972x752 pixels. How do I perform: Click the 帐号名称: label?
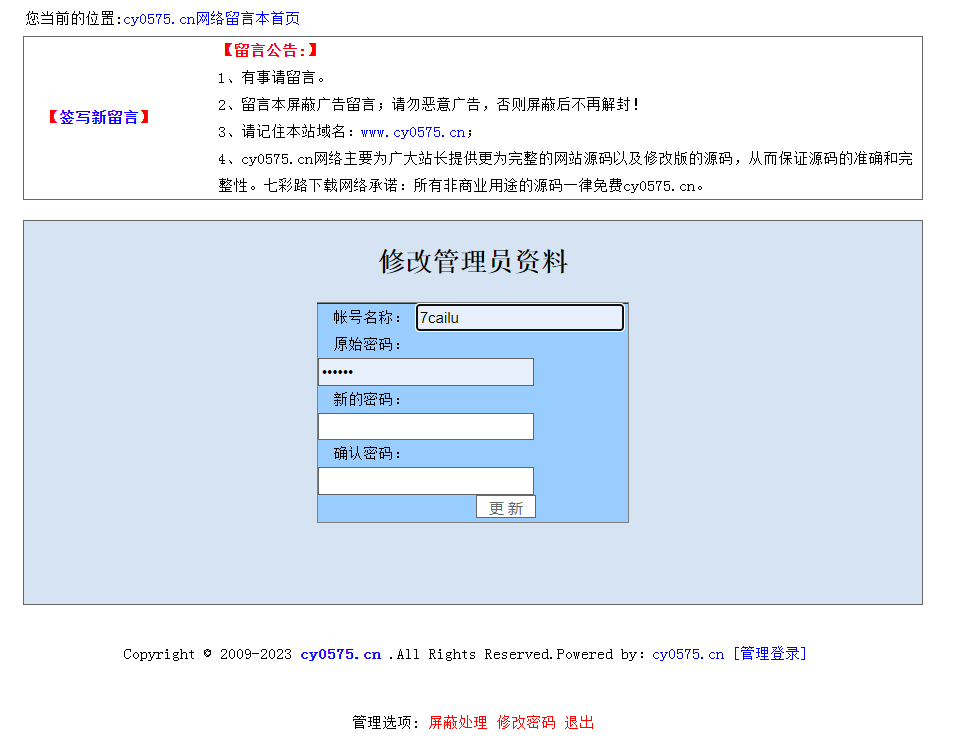(367, 317)
